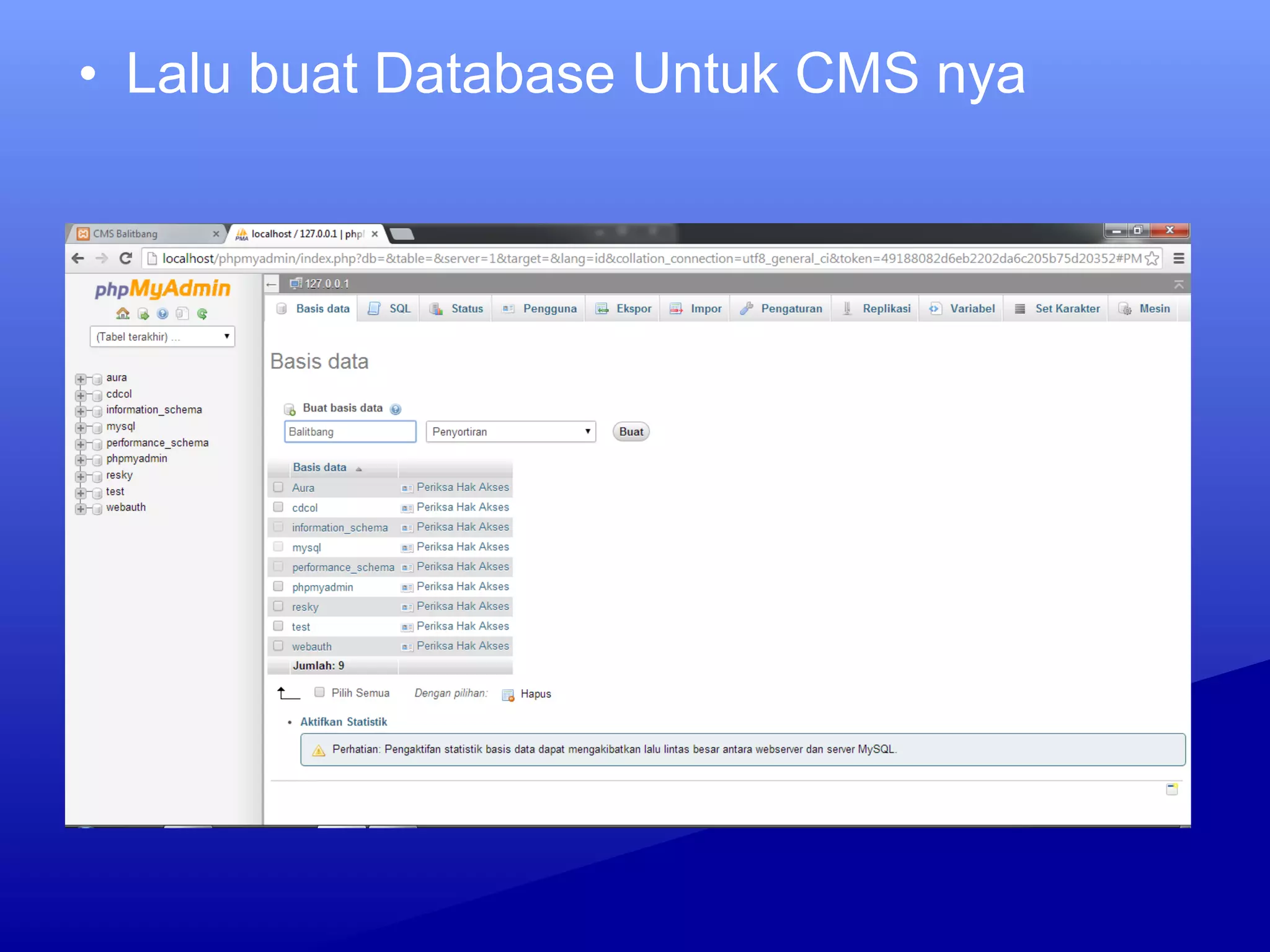Click the Hapus drop icon

[x=508, y=695]
